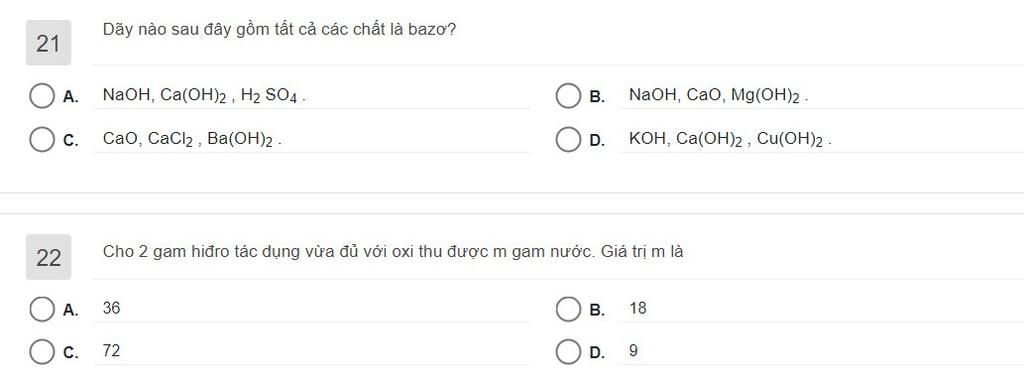Click the answer value 18
The image size is (1024, 385).
point(638,309)
